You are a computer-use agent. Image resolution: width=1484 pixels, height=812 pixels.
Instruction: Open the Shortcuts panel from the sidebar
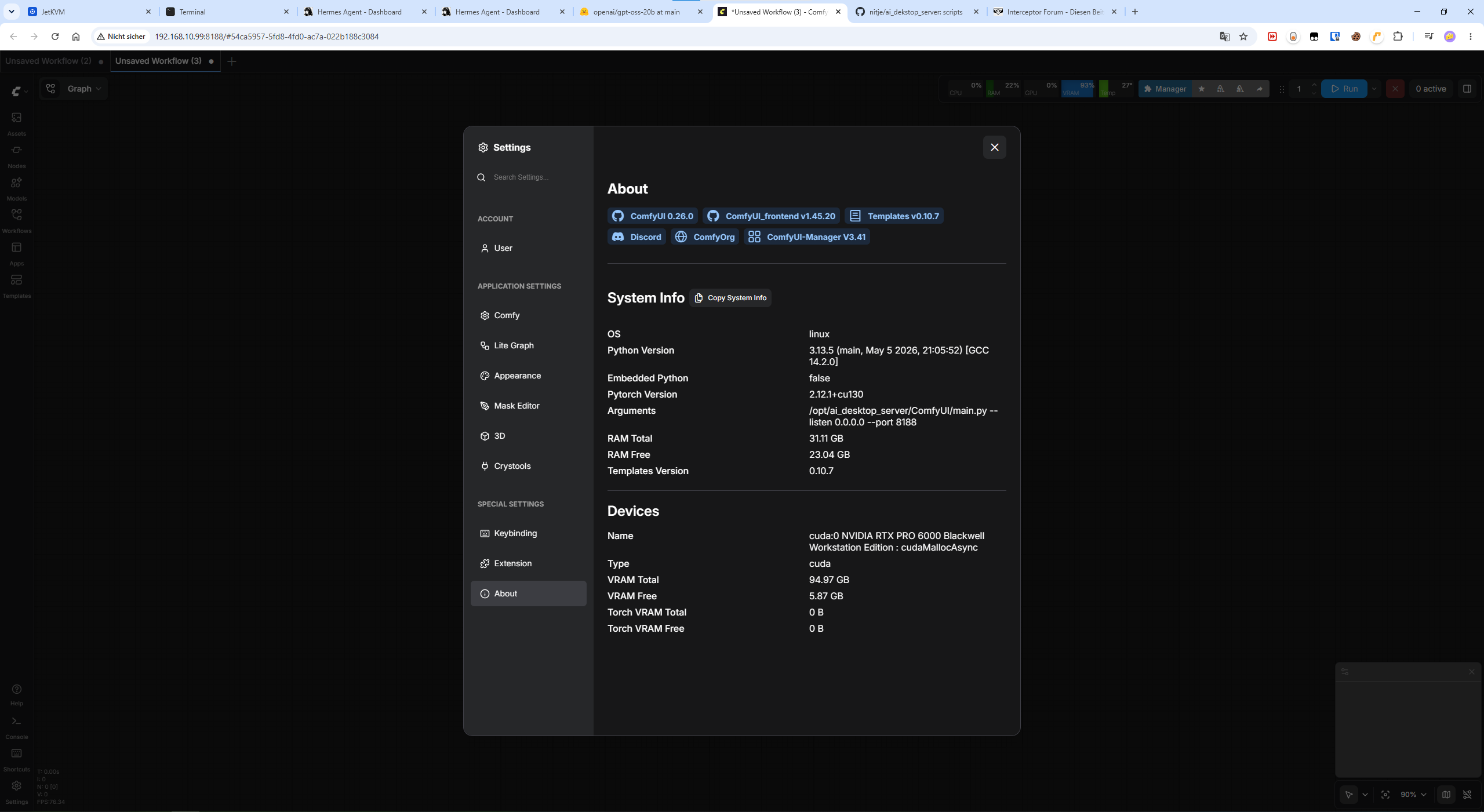[x=16, y=760]
